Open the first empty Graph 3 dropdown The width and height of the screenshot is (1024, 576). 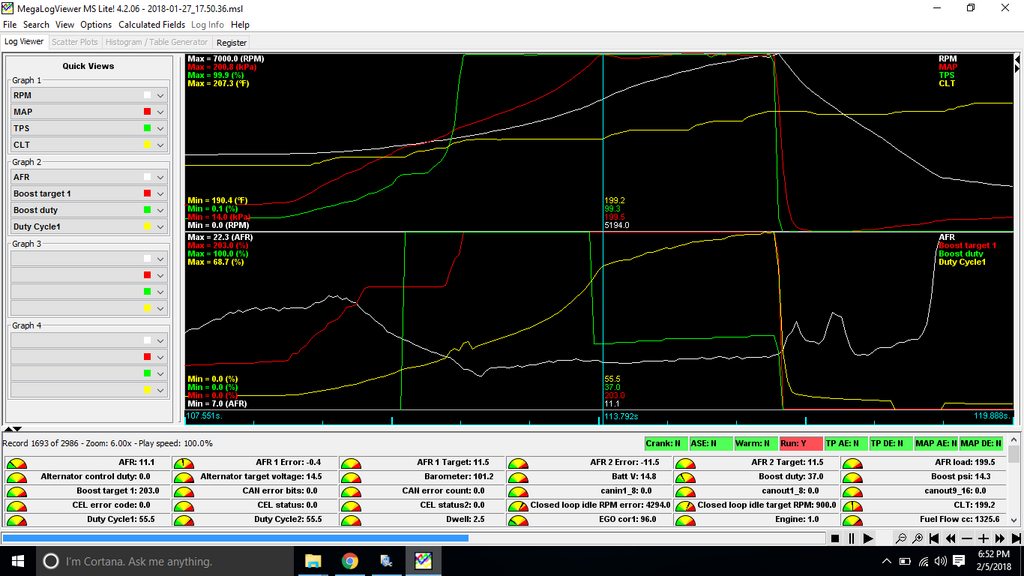(x=160, y=259)
